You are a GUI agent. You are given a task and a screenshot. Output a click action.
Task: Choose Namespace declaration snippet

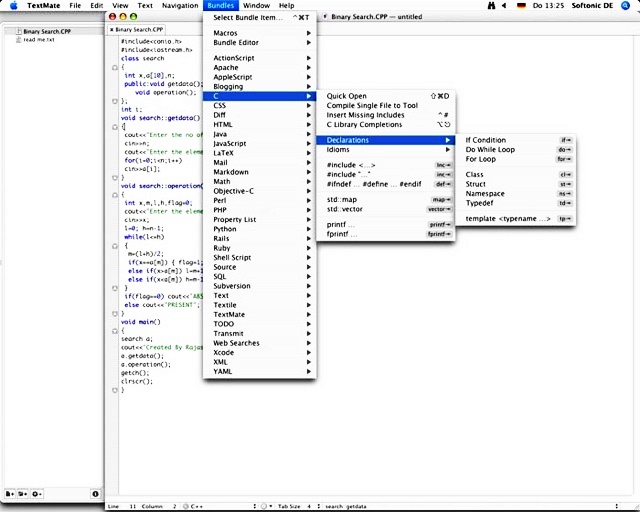pos(516,194)
